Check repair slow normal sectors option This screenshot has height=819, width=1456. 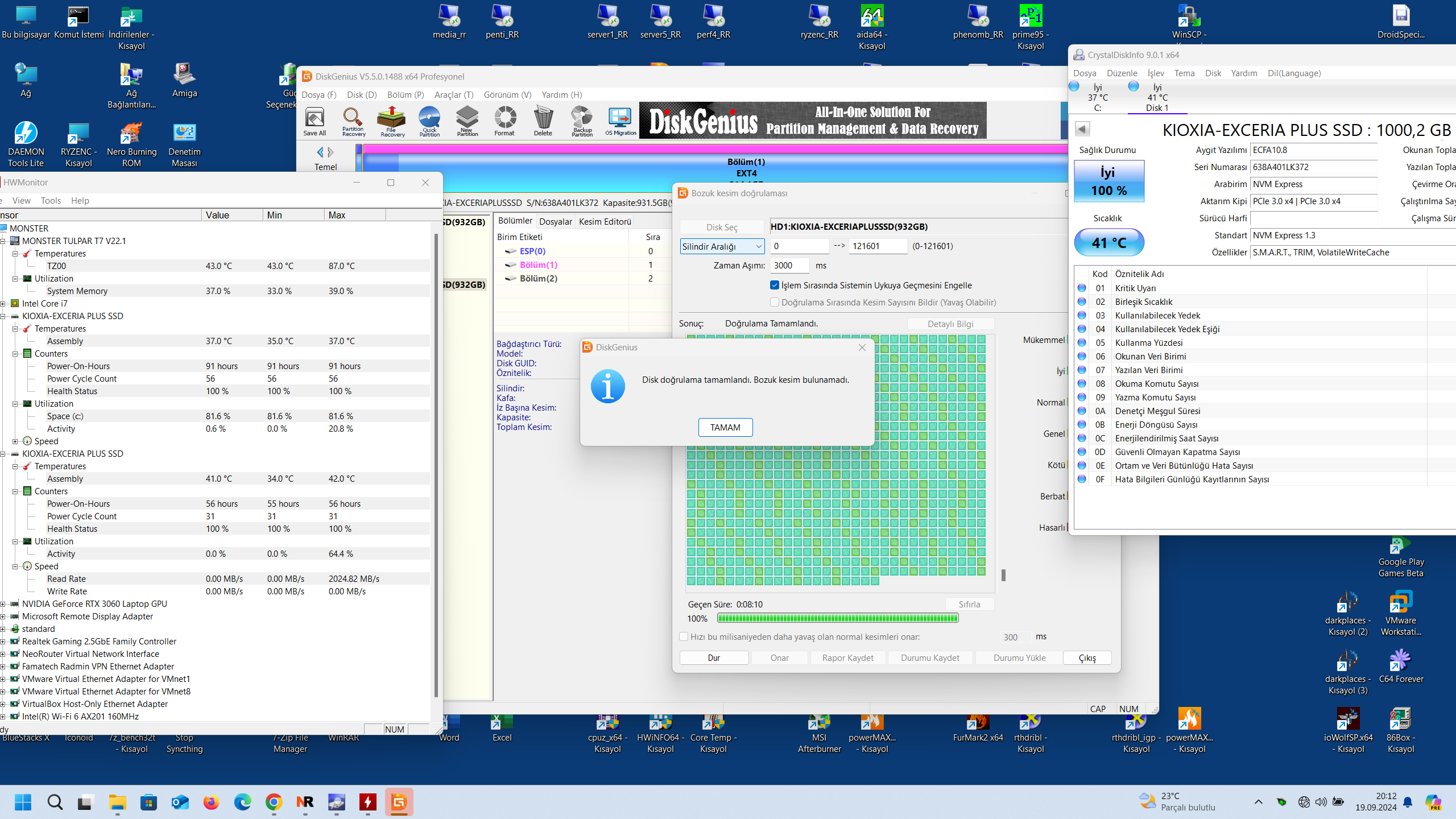click(684, 636)
